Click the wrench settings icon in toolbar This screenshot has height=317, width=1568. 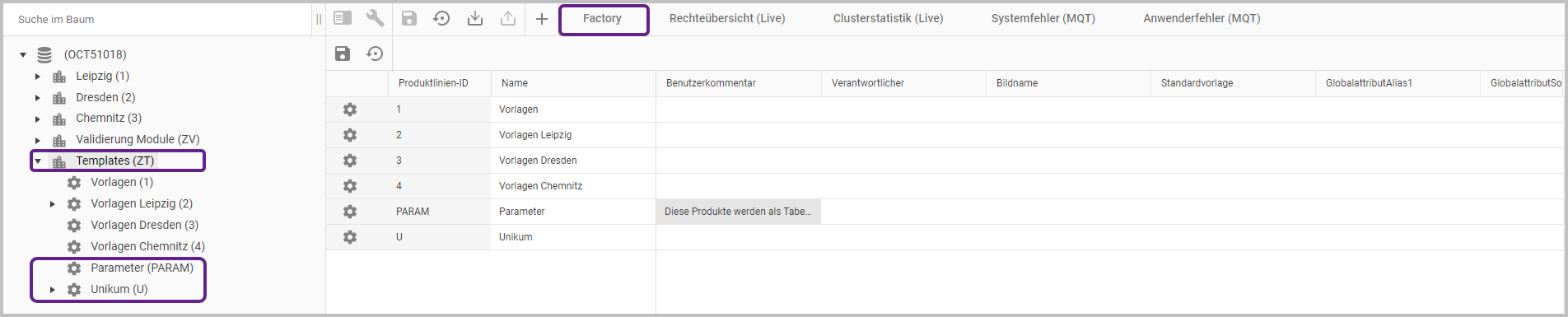[x=375, y=18]
